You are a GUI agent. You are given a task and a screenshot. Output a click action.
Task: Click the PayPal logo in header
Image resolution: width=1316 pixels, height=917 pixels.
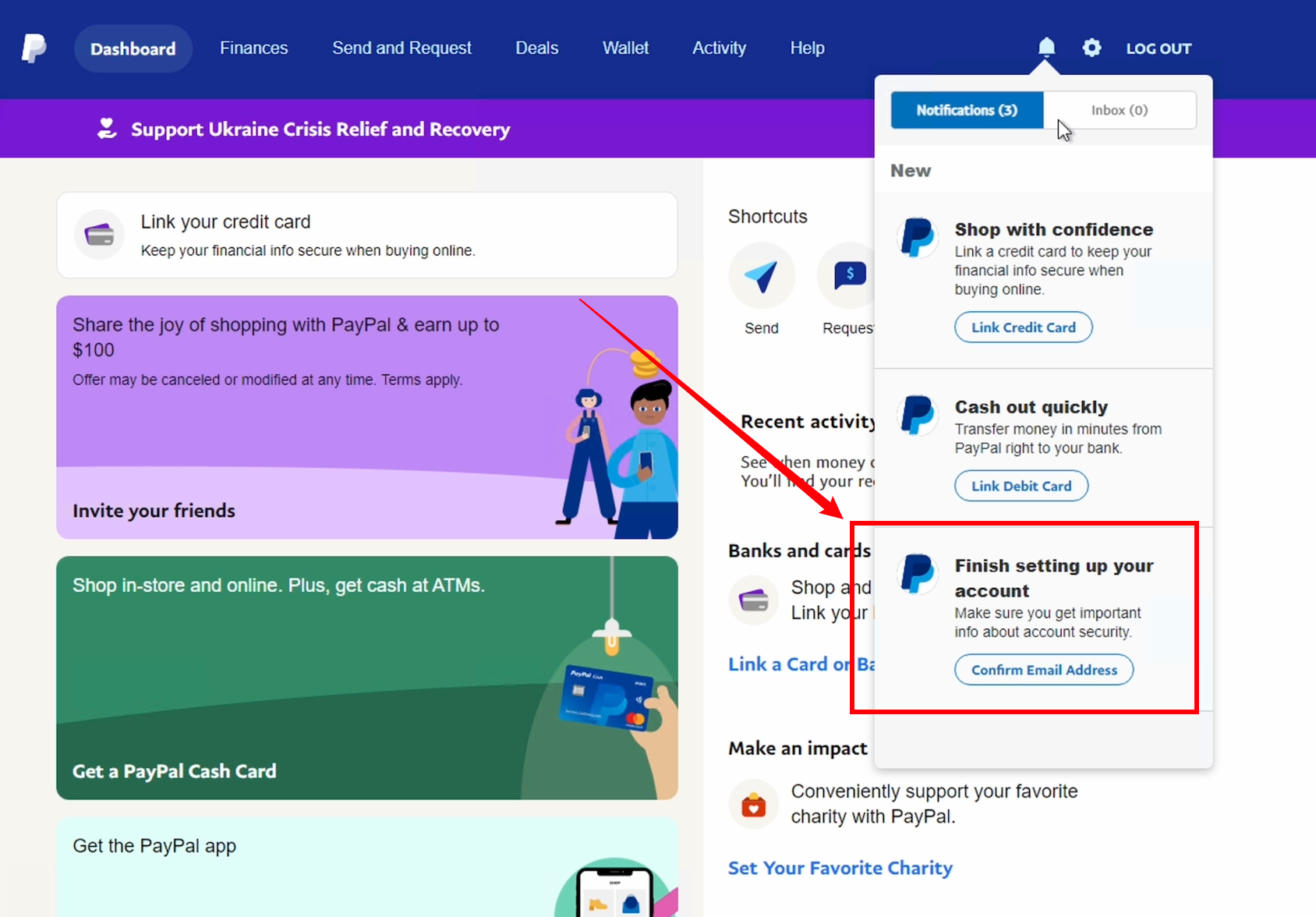[x=34, y=48]
